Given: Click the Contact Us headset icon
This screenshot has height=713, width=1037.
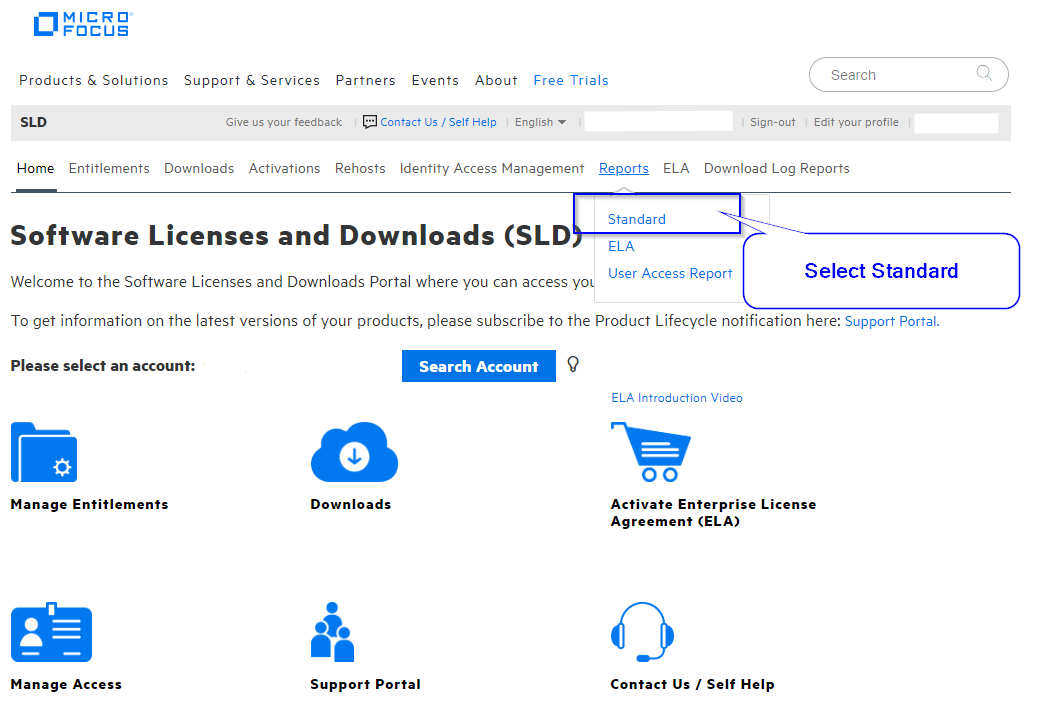Looking at the screenshot, I should 642,632.
